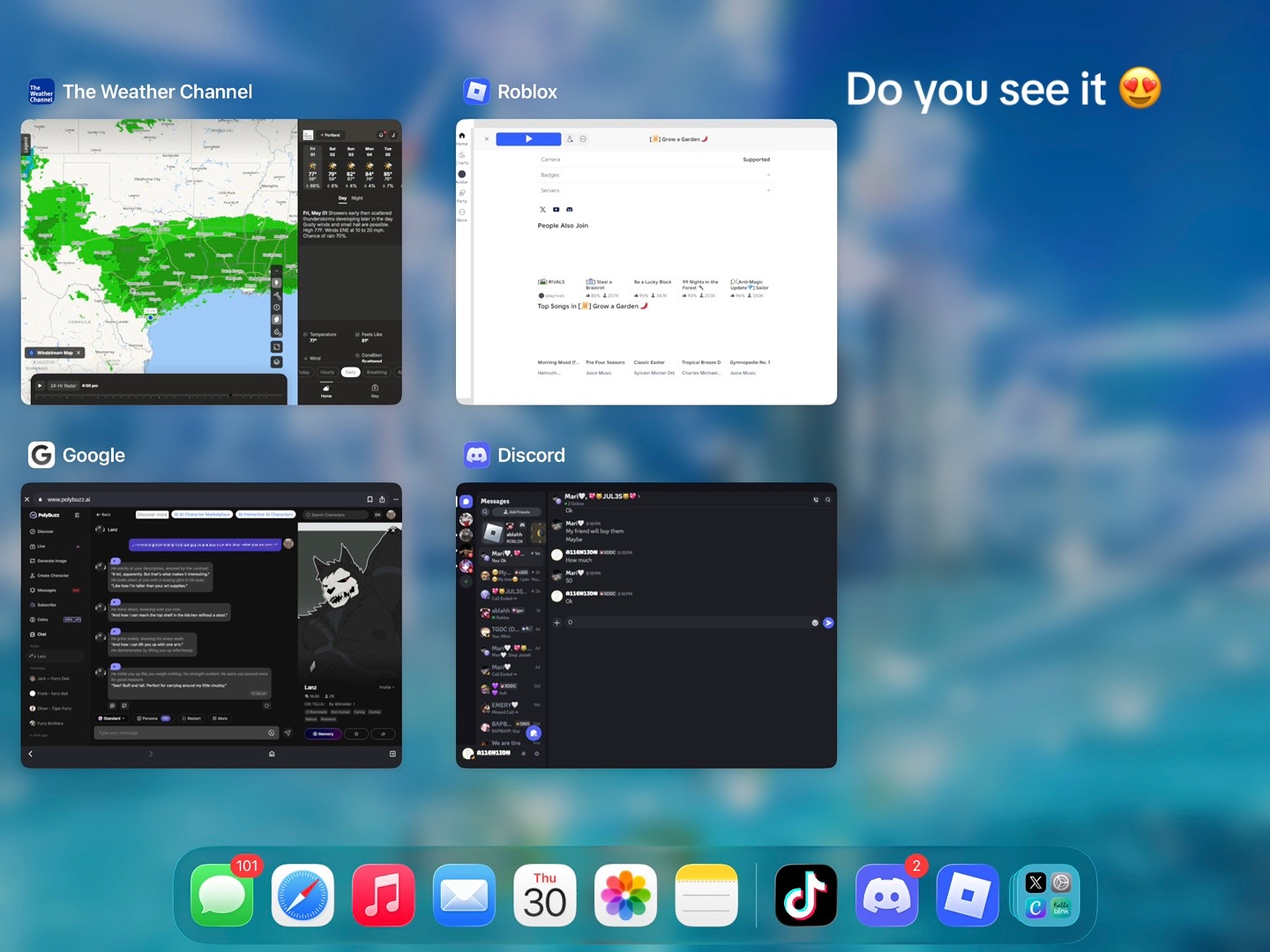Screen dimensions: 1270x952
Task: Open the Home icon in Roblox sidebar
Action: [461, 138]
